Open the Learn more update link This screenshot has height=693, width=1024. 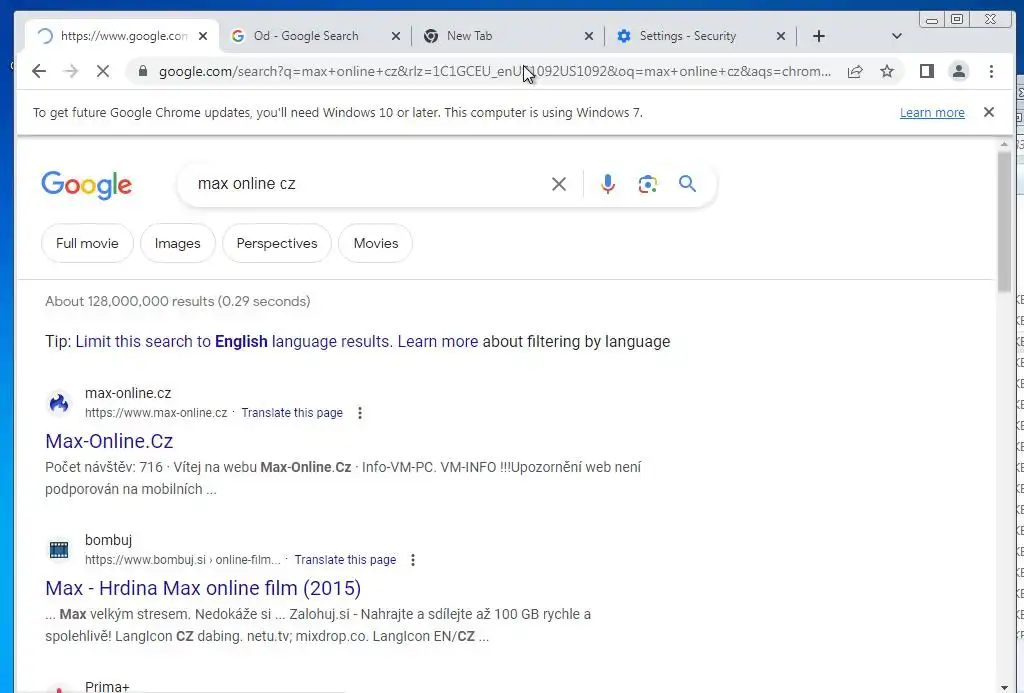[932, 112]
